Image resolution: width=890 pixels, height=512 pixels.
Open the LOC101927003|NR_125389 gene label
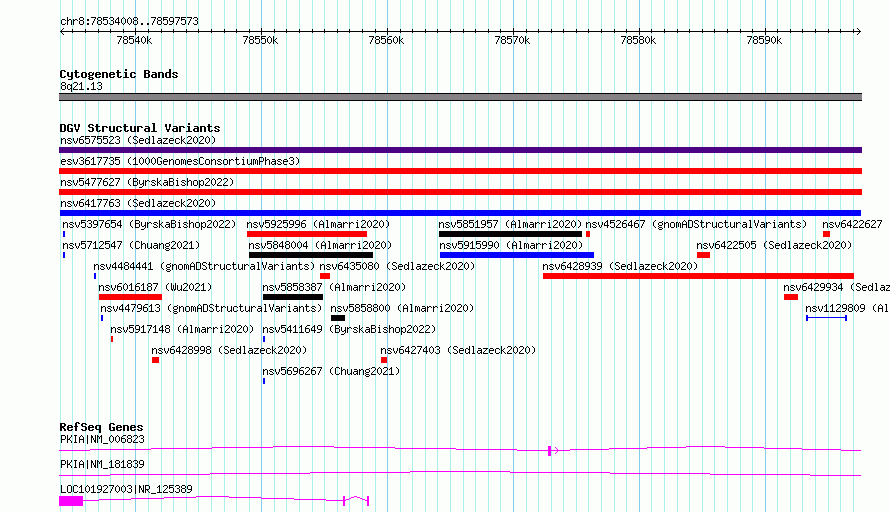(126, 489)
